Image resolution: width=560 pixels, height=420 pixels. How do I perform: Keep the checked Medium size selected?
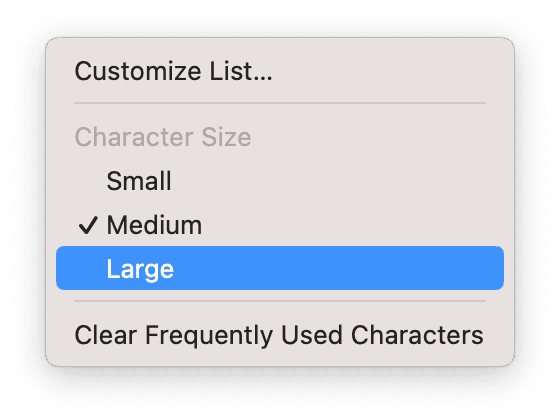(280, 225)
